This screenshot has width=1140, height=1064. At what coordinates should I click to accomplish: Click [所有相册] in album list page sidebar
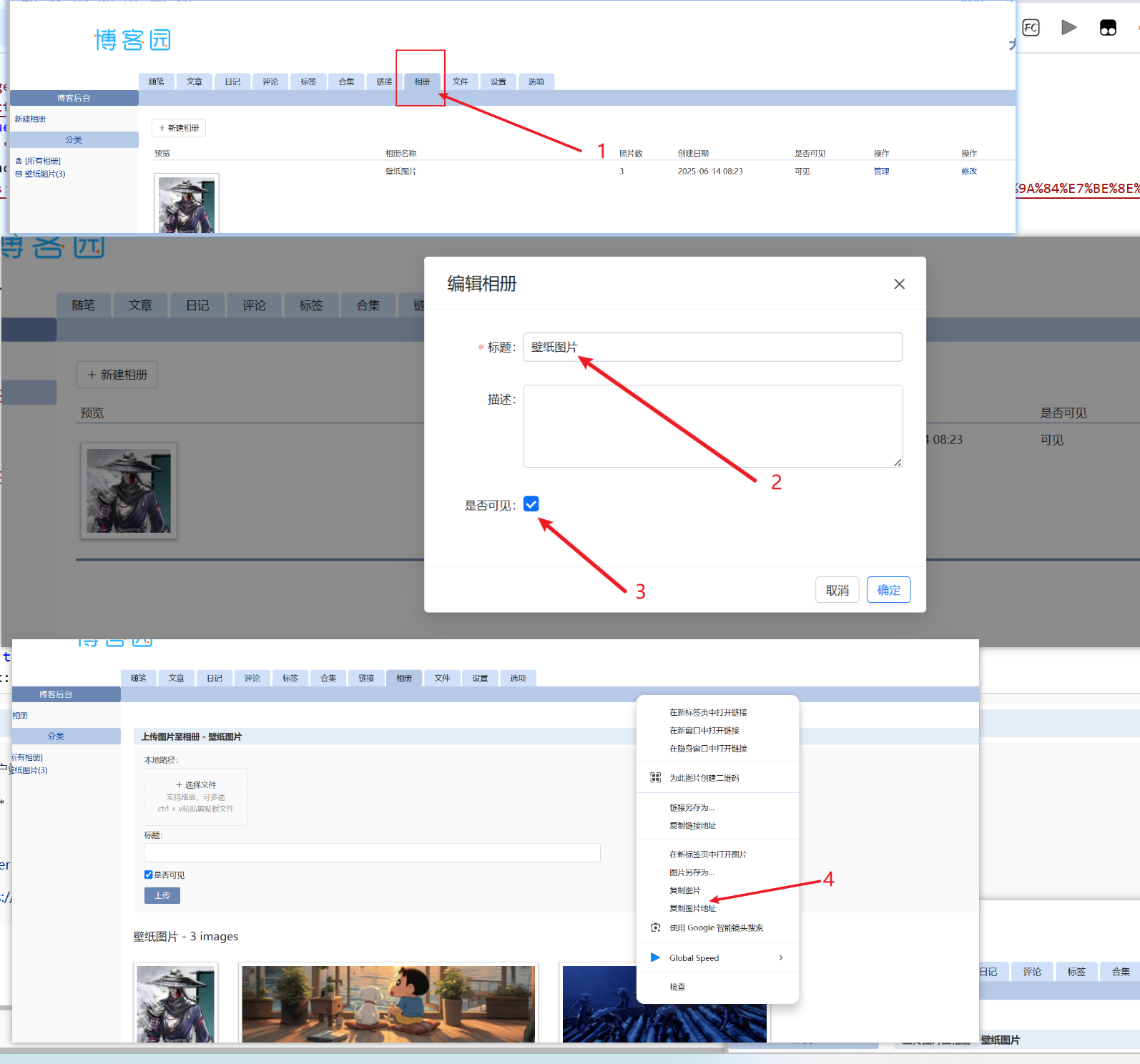point(43,162)
